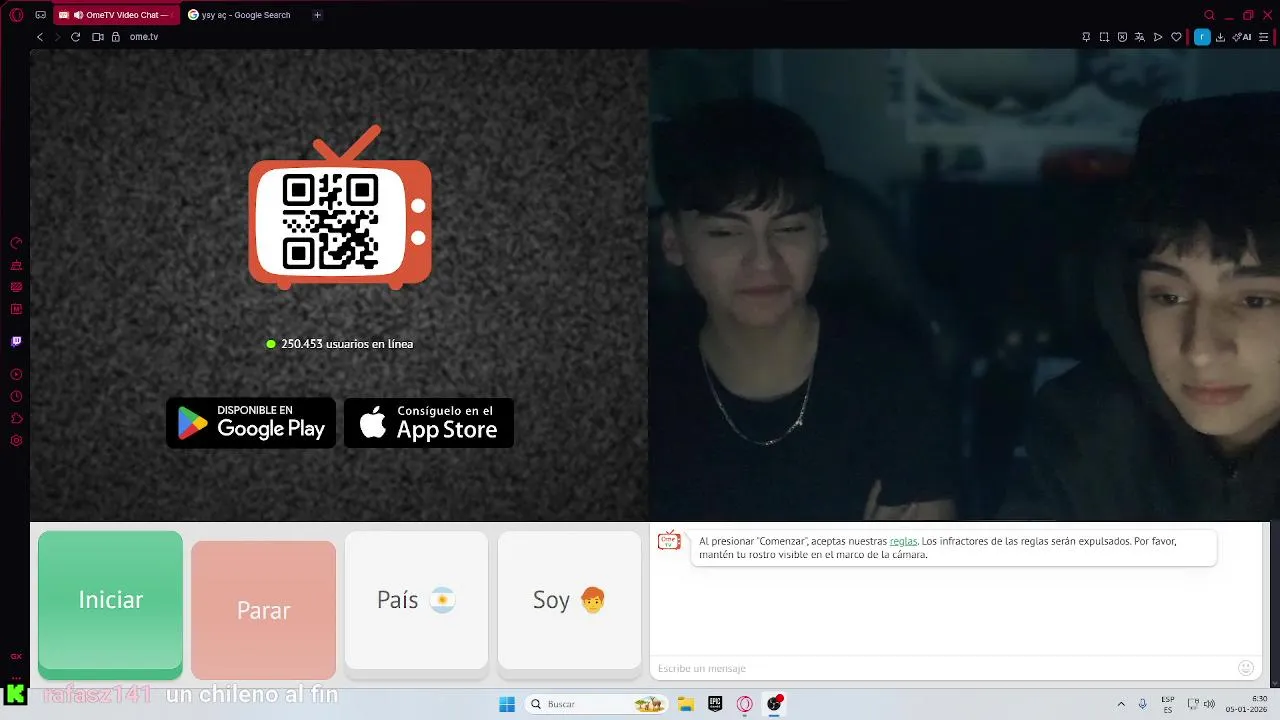Go forward to the next page
Screen dimensions: 1280x720
57,37
